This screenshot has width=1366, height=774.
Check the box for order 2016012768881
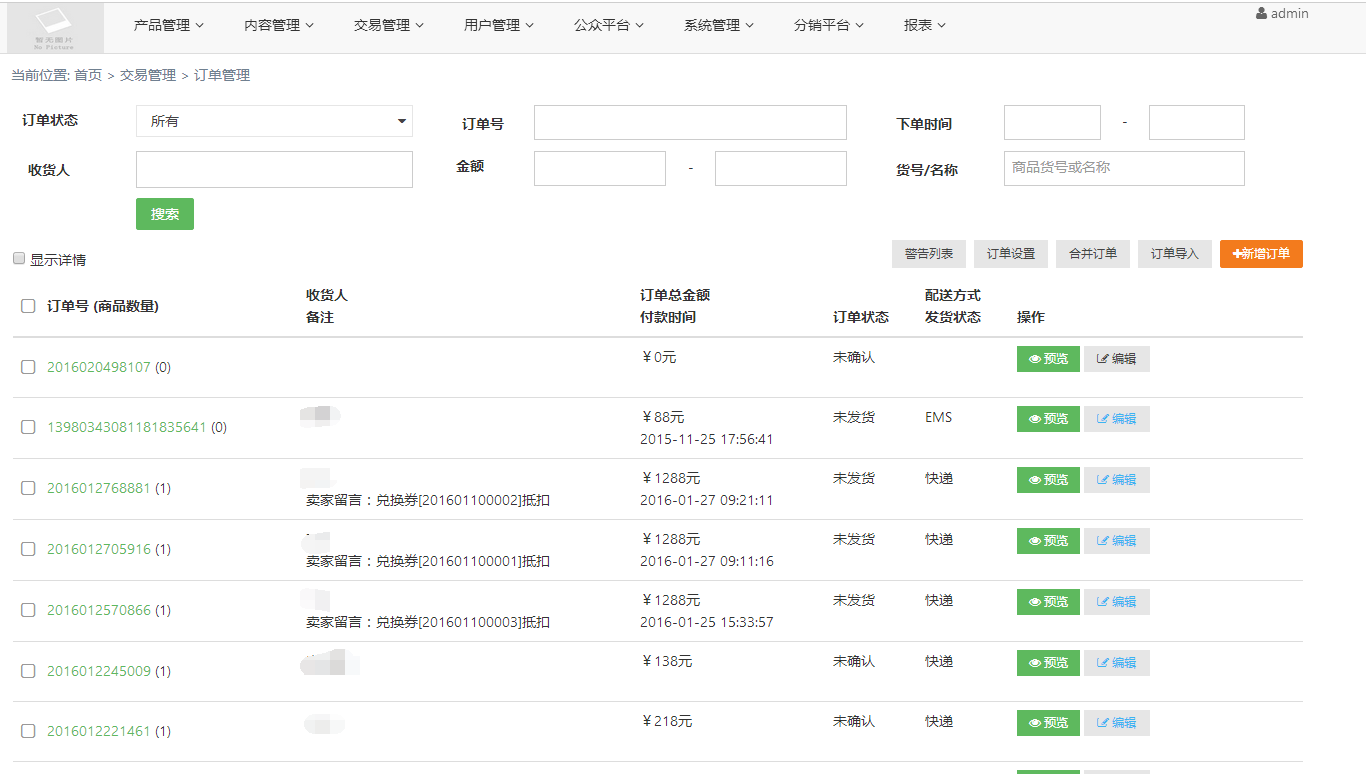pos(28,488)
